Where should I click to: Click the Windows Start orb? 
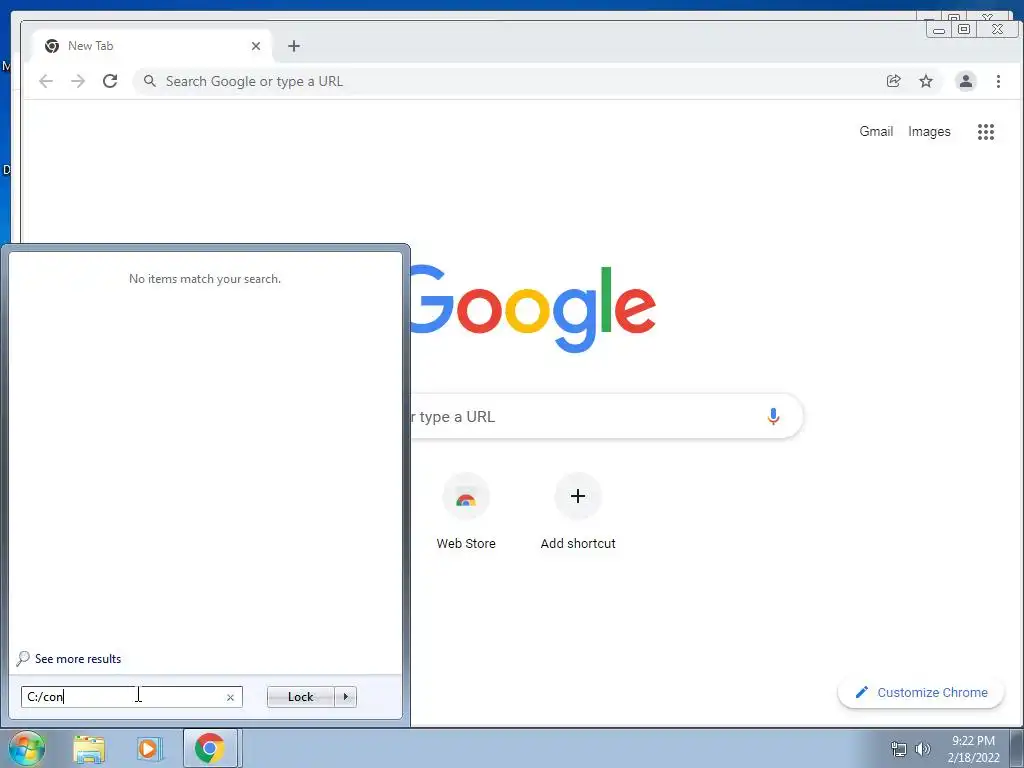(27, 748)
